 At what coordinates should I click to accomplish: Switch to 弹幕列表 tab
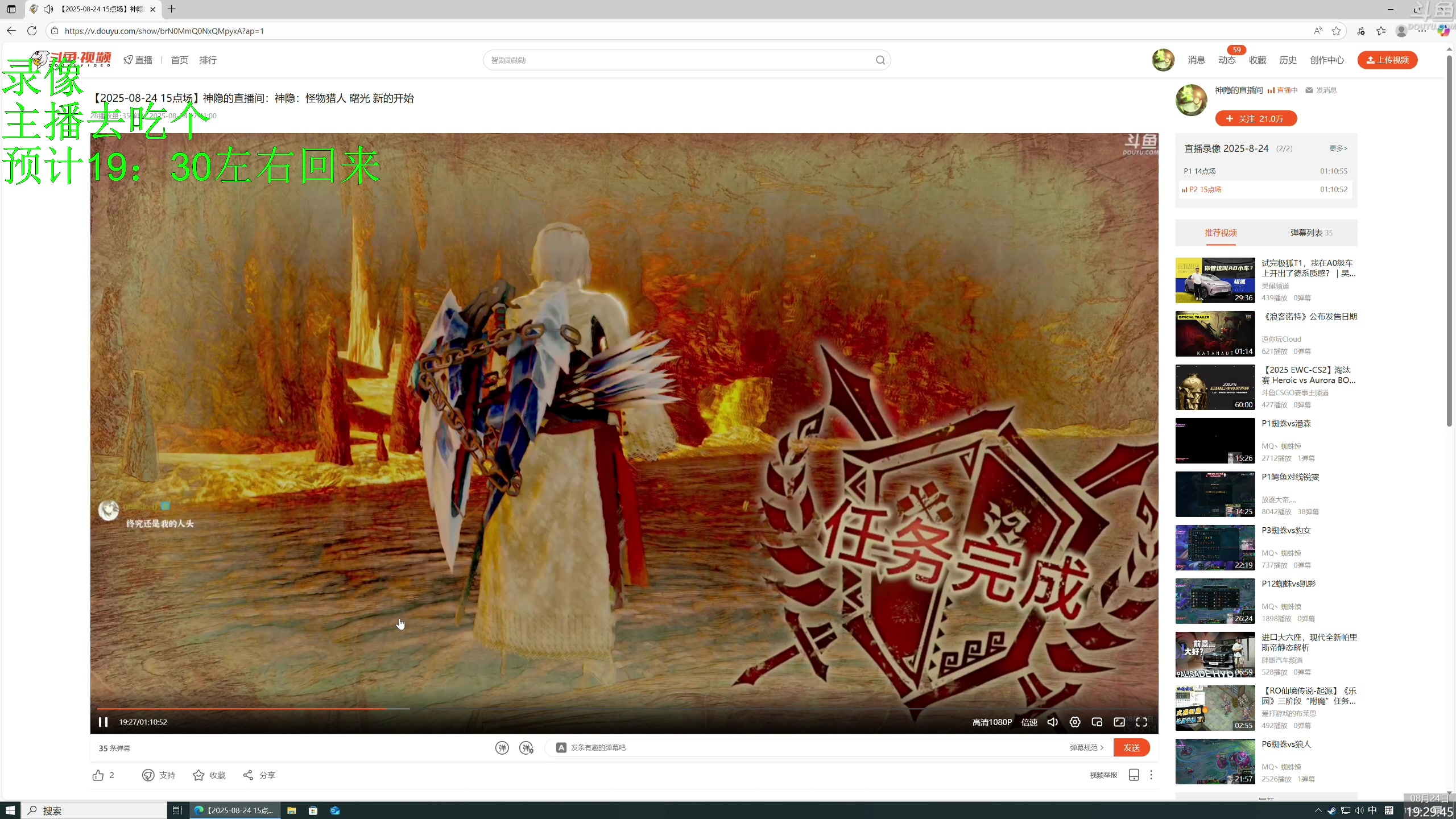tap(1311, 233)
